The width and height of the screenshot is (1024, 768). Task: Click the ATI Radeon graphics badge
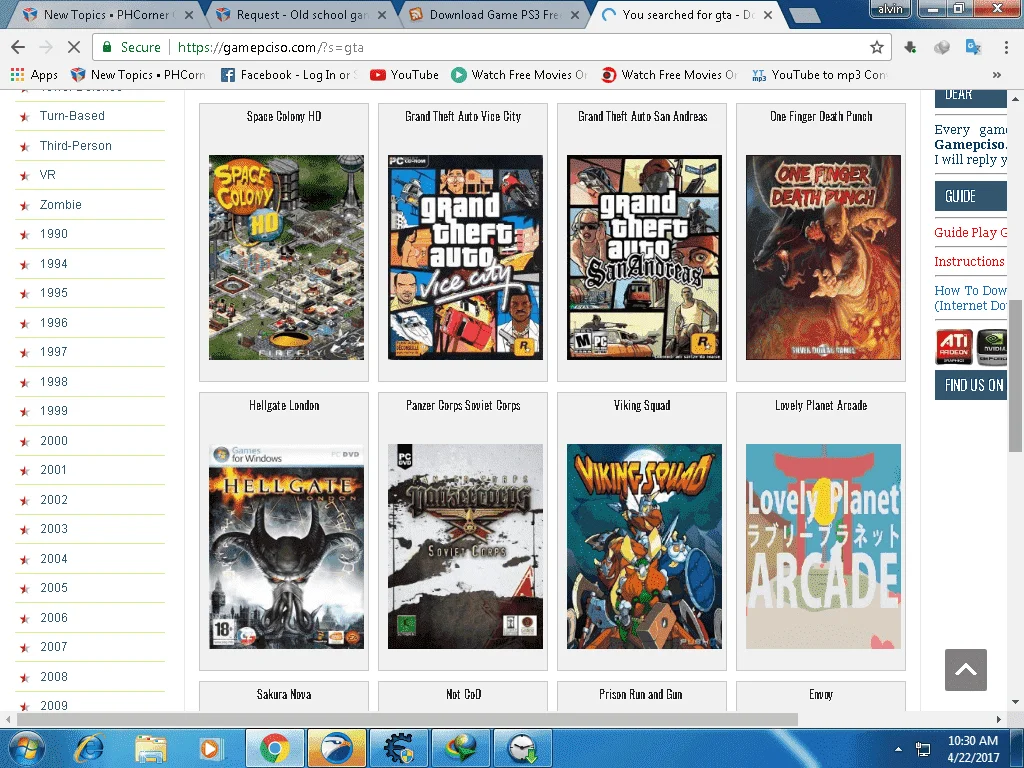(x=954, y=346)
